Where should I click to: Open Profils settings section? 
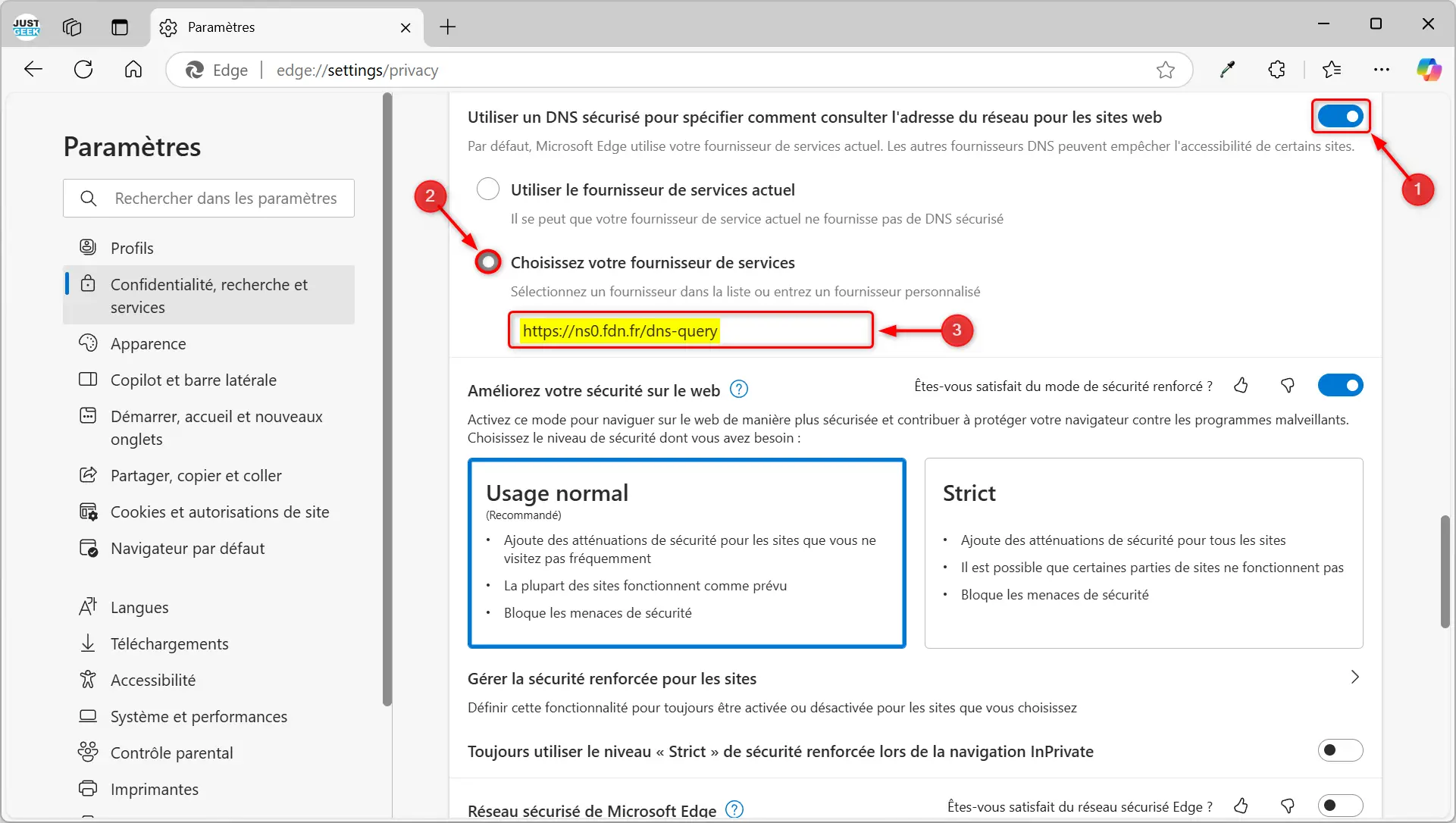tap(208, 248)
